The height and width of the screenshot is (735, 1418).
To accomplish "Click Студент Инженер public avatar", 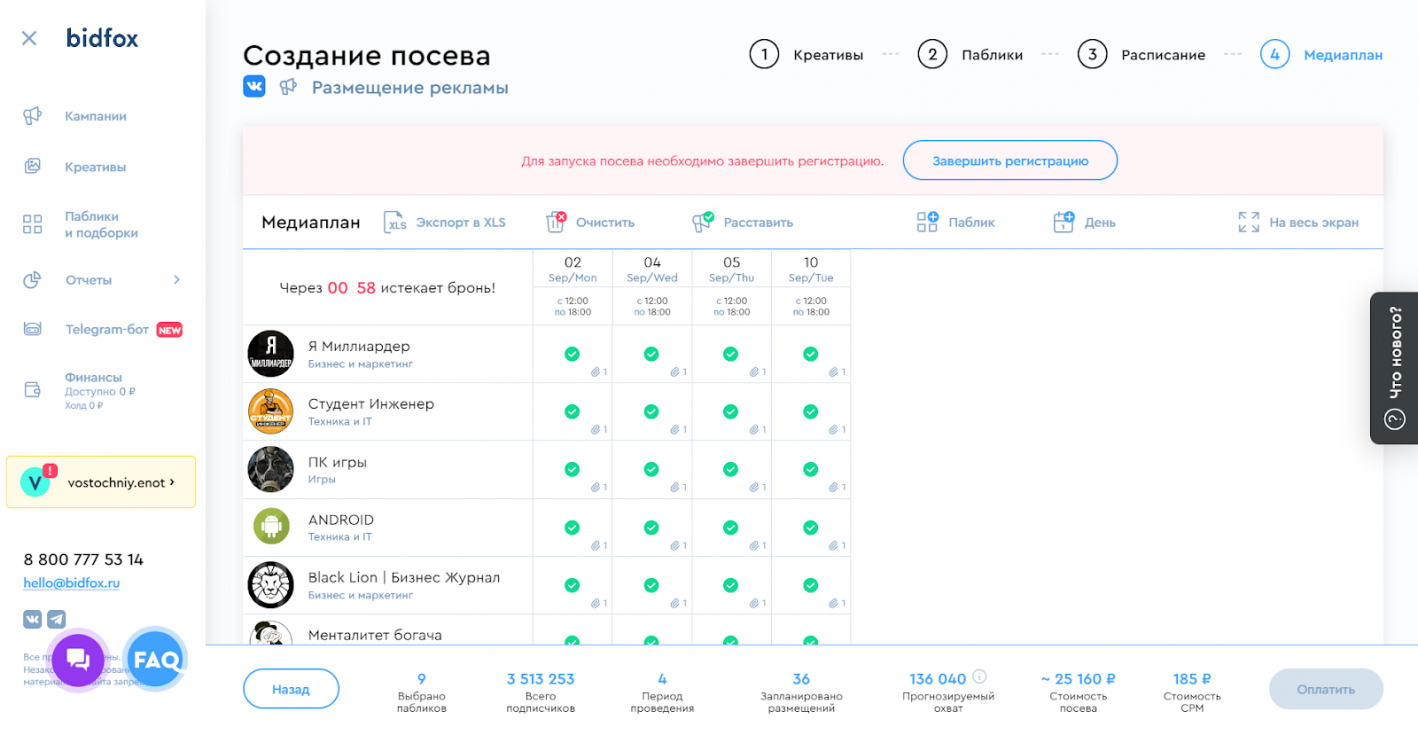I will [270, 411].
